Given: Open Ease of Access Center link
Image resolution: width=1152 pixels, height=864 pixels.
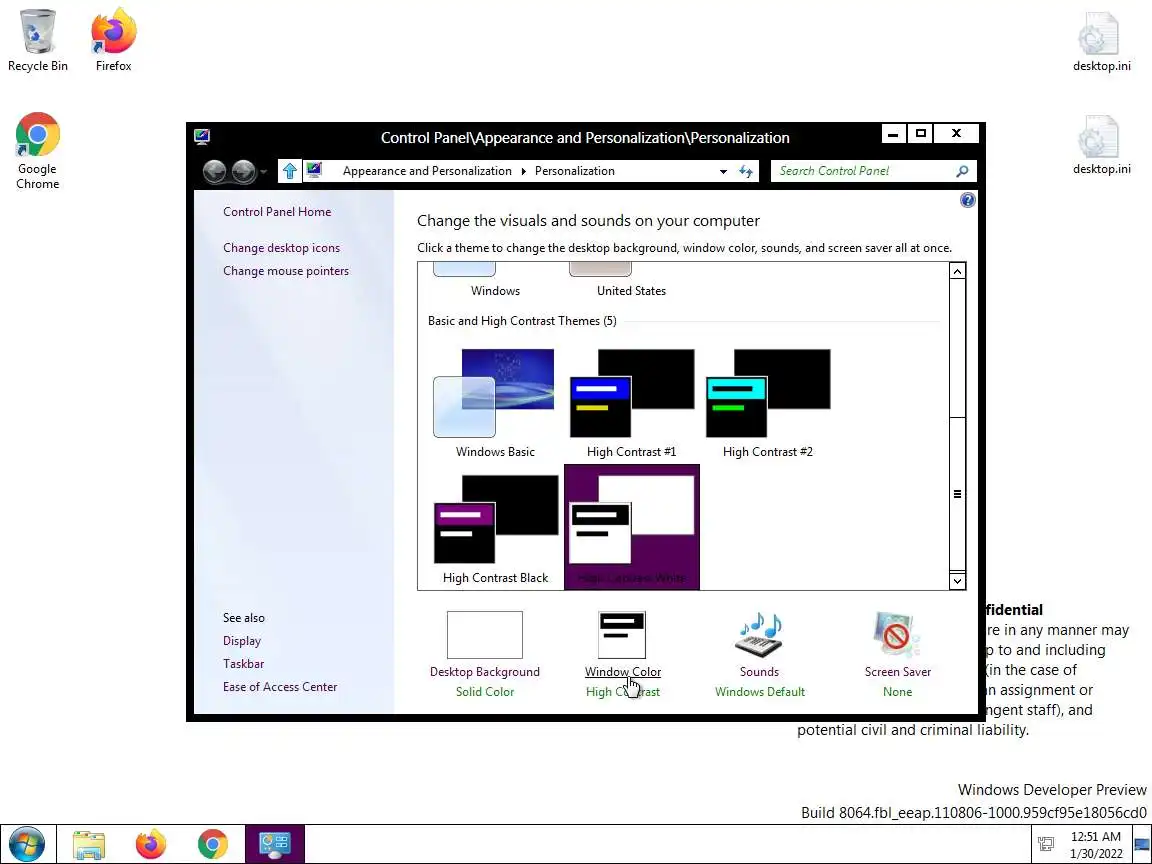Looking at the screenshot, I should point(280,686).
